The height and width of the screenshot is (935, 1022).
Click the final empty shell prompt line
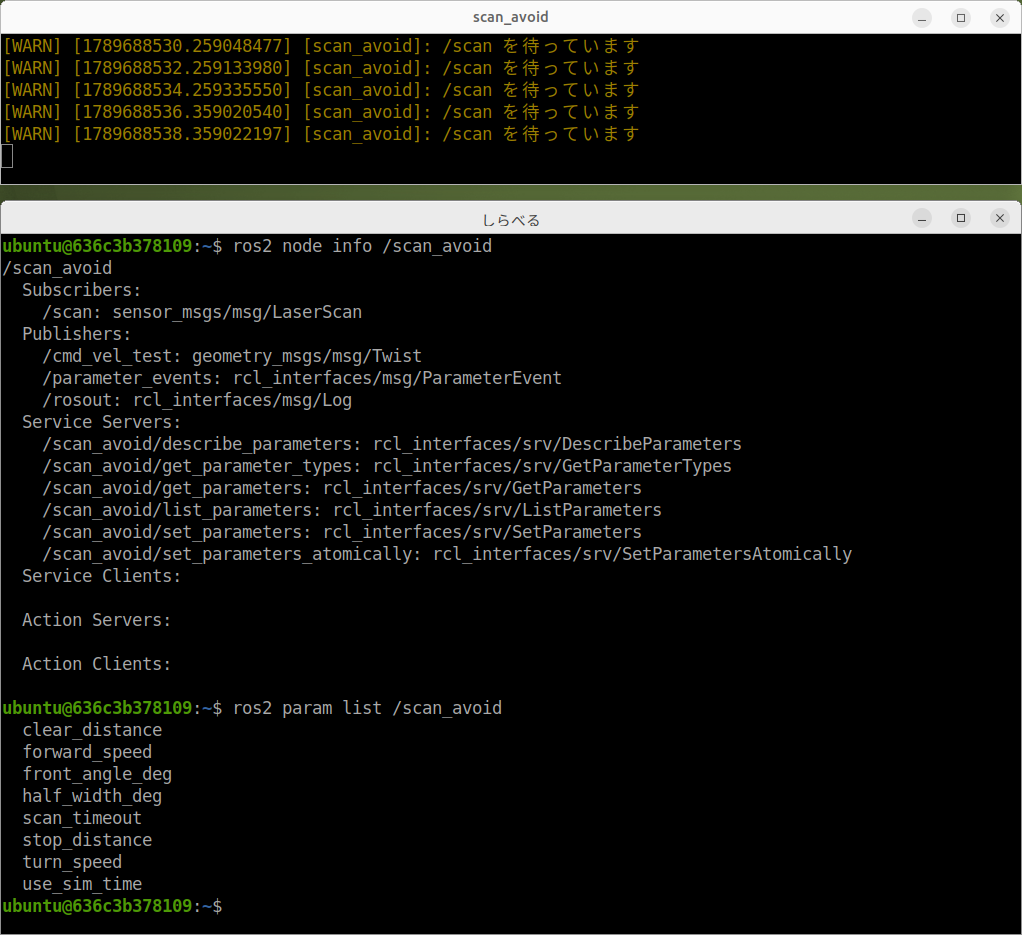[112, 906]
